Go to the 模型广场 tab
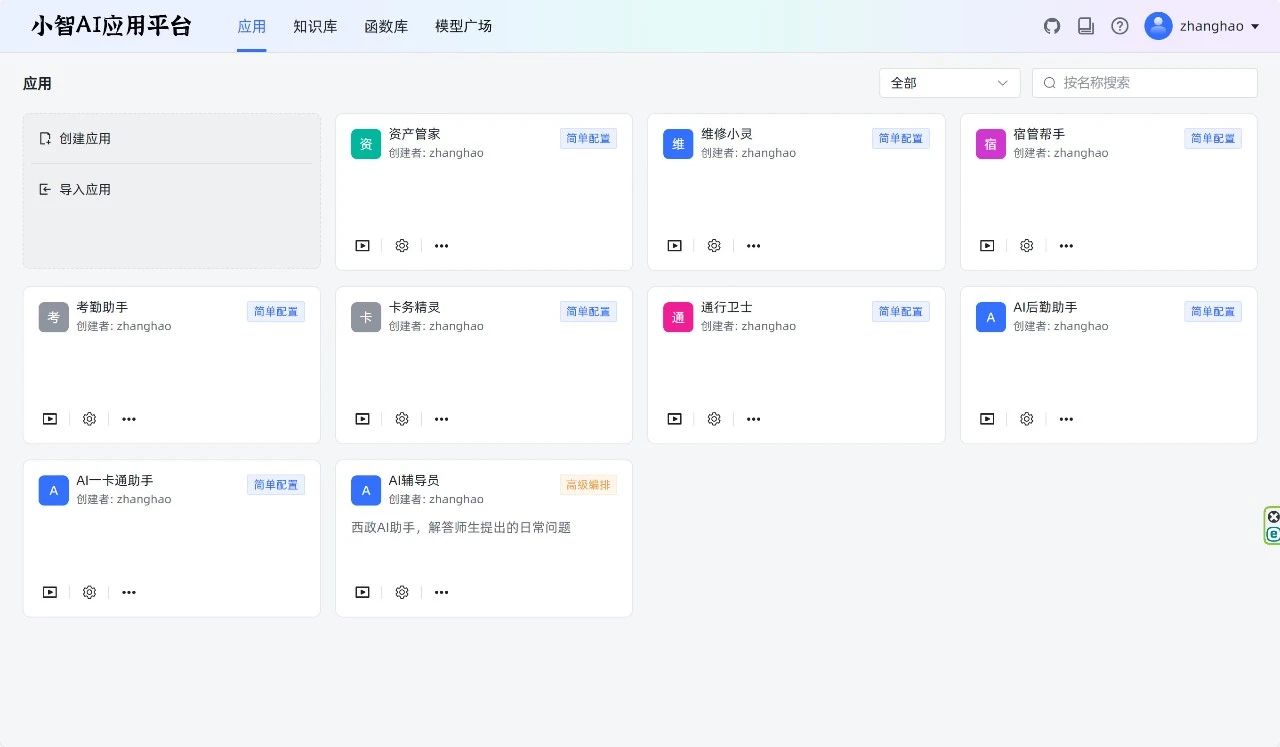 click(463, 26)
